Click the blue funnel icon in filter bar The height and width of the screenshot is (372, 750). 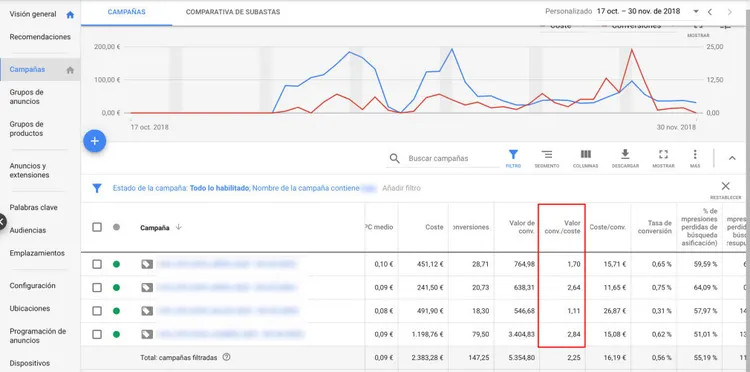[x=97, y=188]
